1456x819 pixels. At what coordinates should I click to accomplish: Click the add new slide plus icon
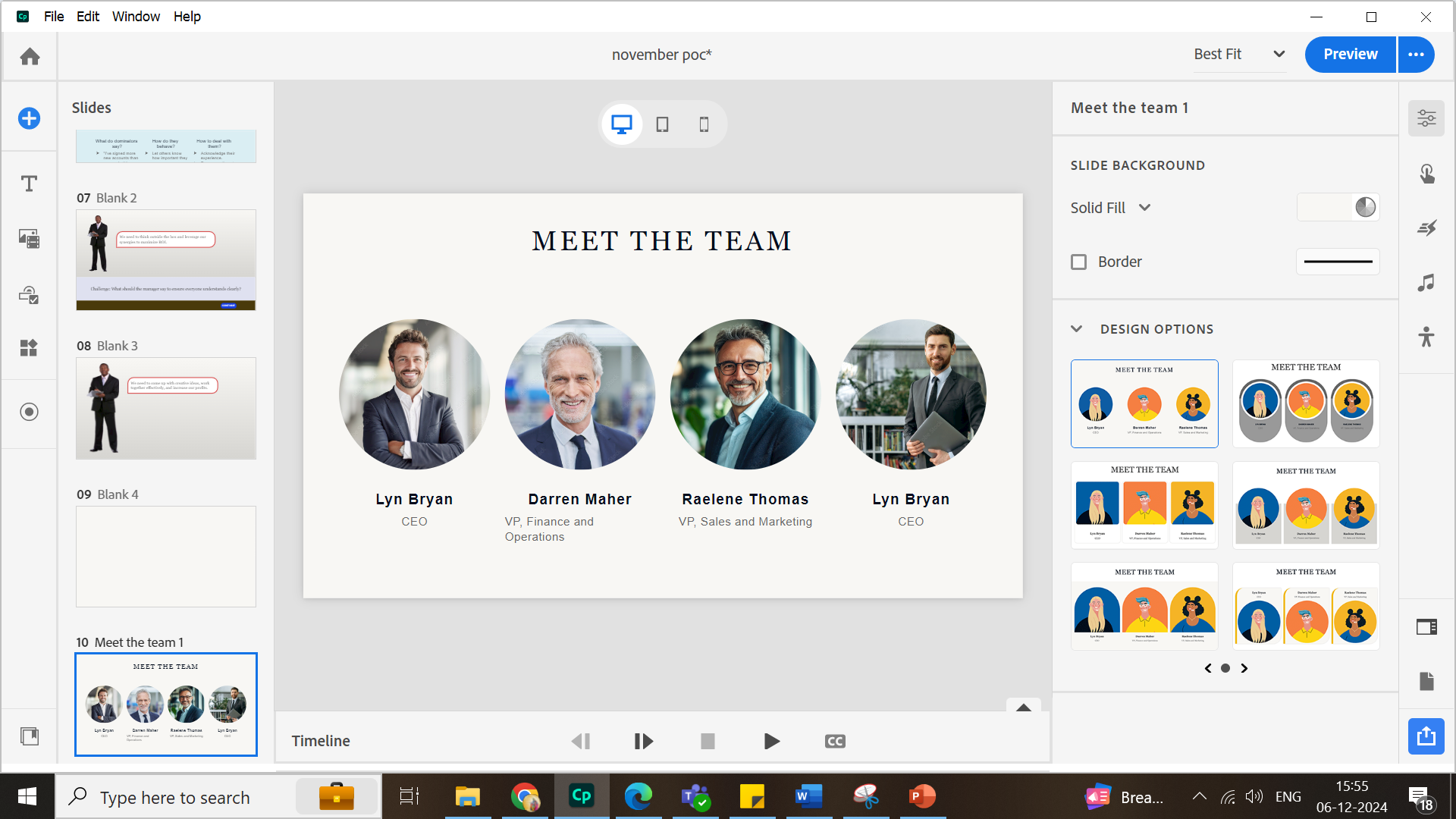click(29, 118)
